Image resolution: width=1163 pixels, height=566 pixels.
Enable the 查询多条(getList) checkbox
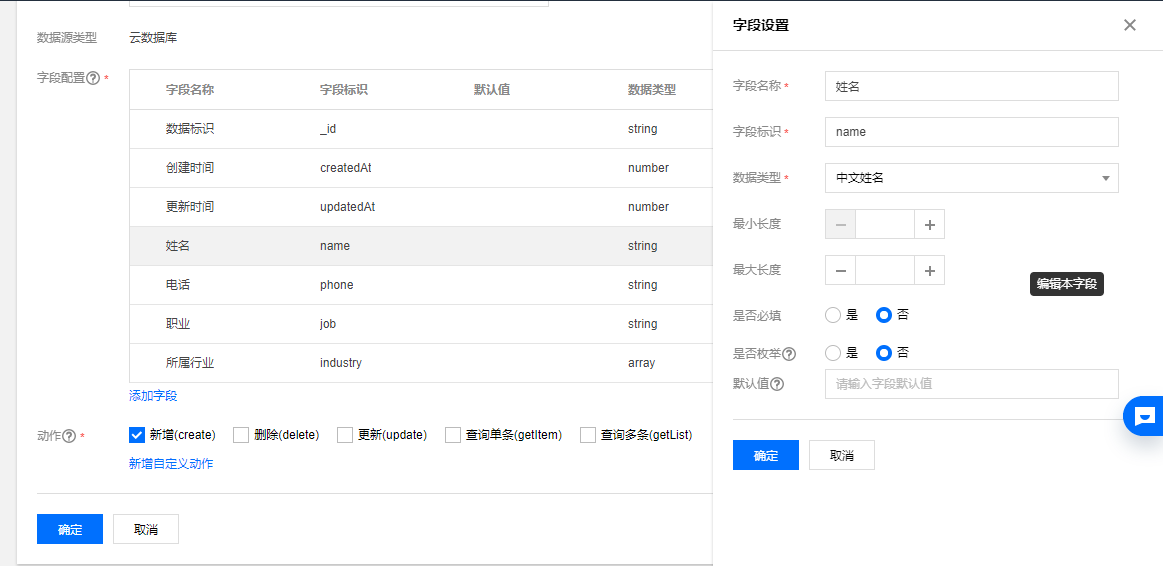pyautogui.click(x=587, y=435)
